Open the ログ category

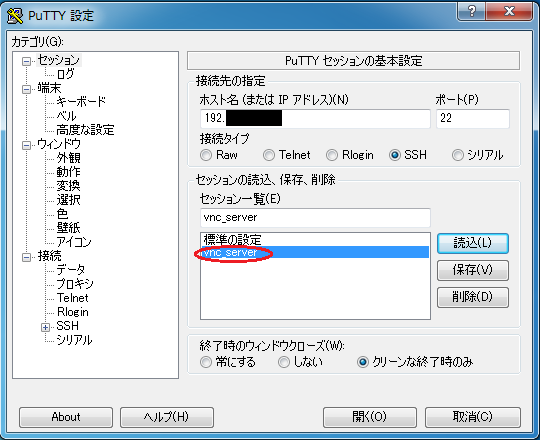[x=65, y=74]
